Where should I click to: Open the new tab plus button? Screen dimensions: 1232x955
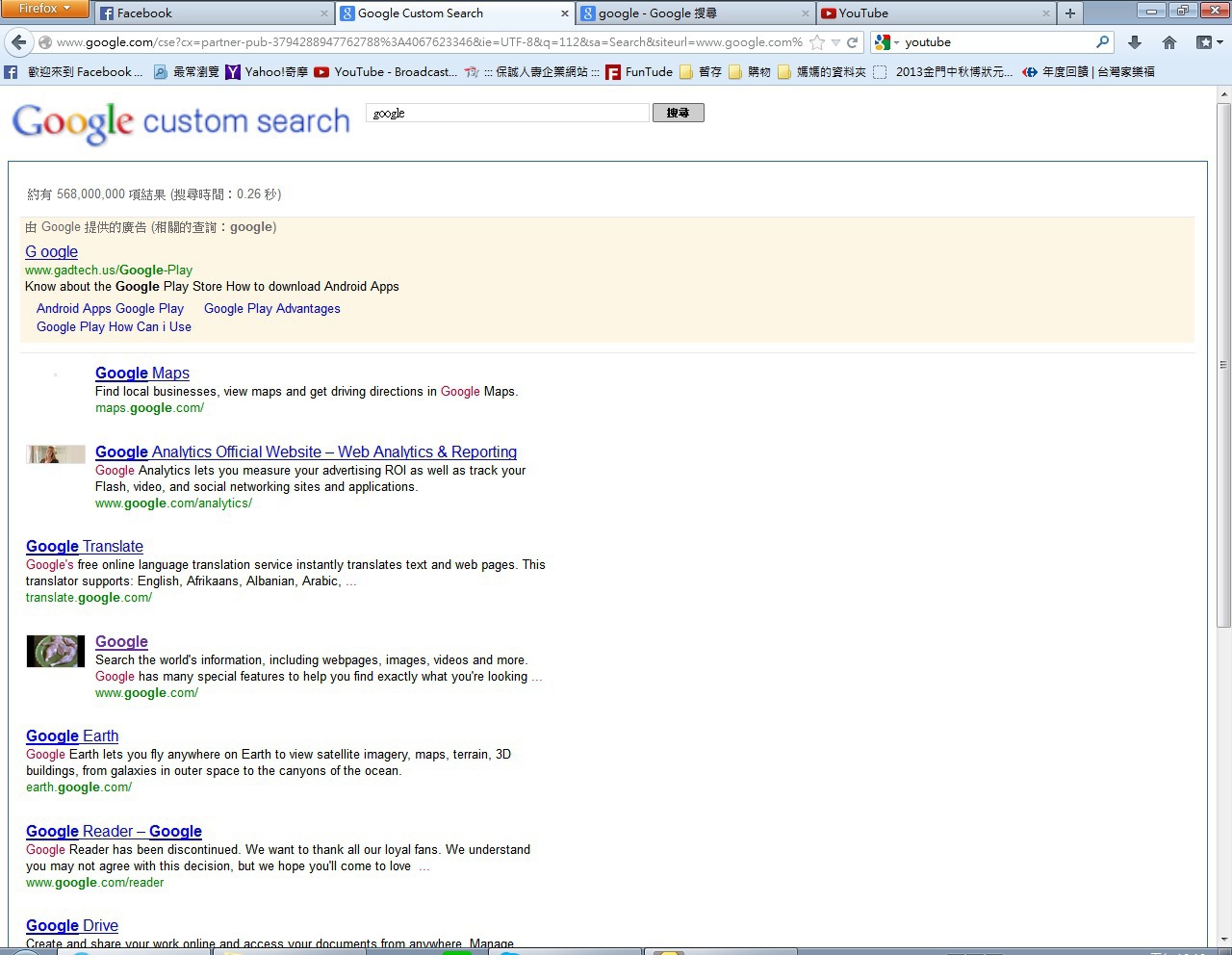click(x=1069, y=13)
